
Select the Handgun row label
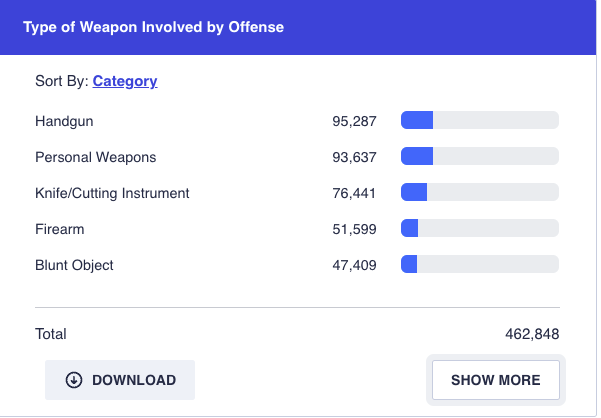pos(64,121)
